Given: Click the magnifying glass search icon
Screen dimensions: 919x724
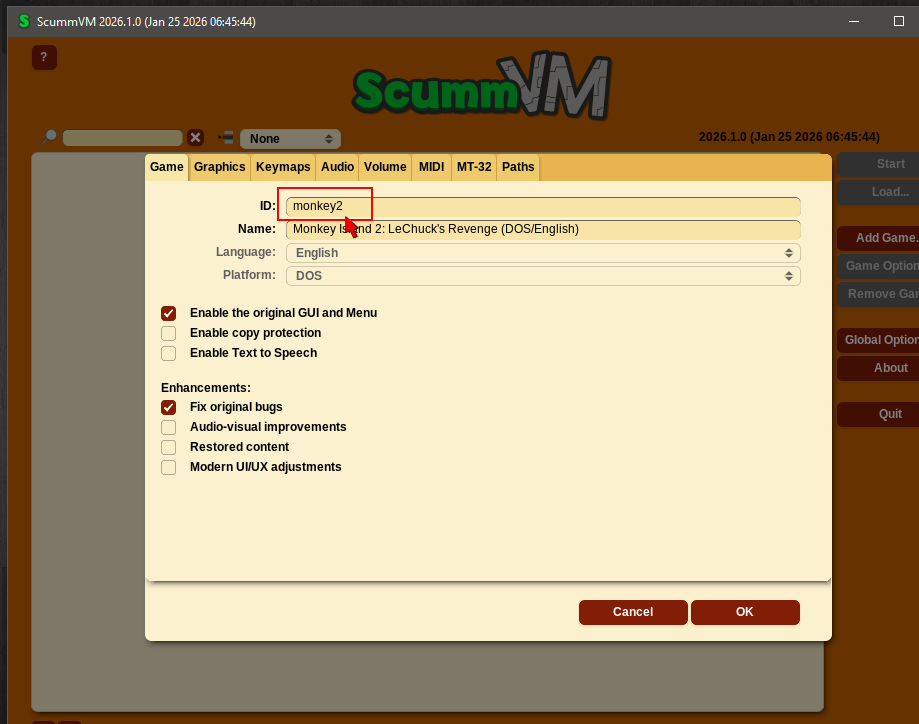Looking at the screenshot, I should click(x=49, y=137).
